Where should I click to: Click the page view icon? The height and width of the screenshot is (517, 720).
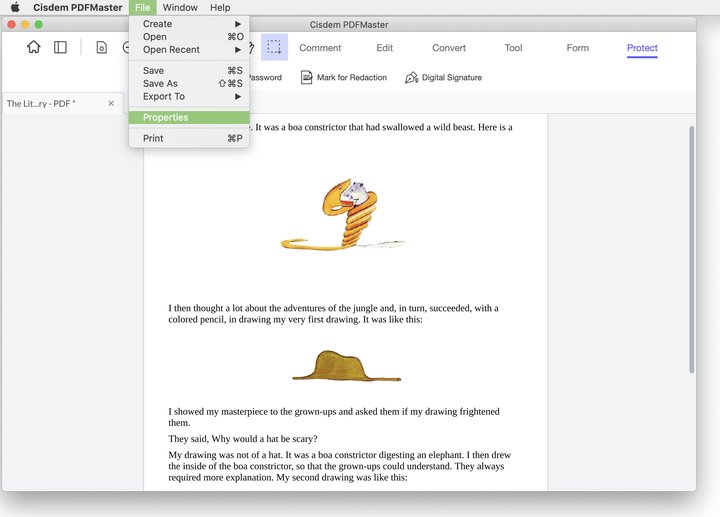pyautogui.click(x=101, y=47)
